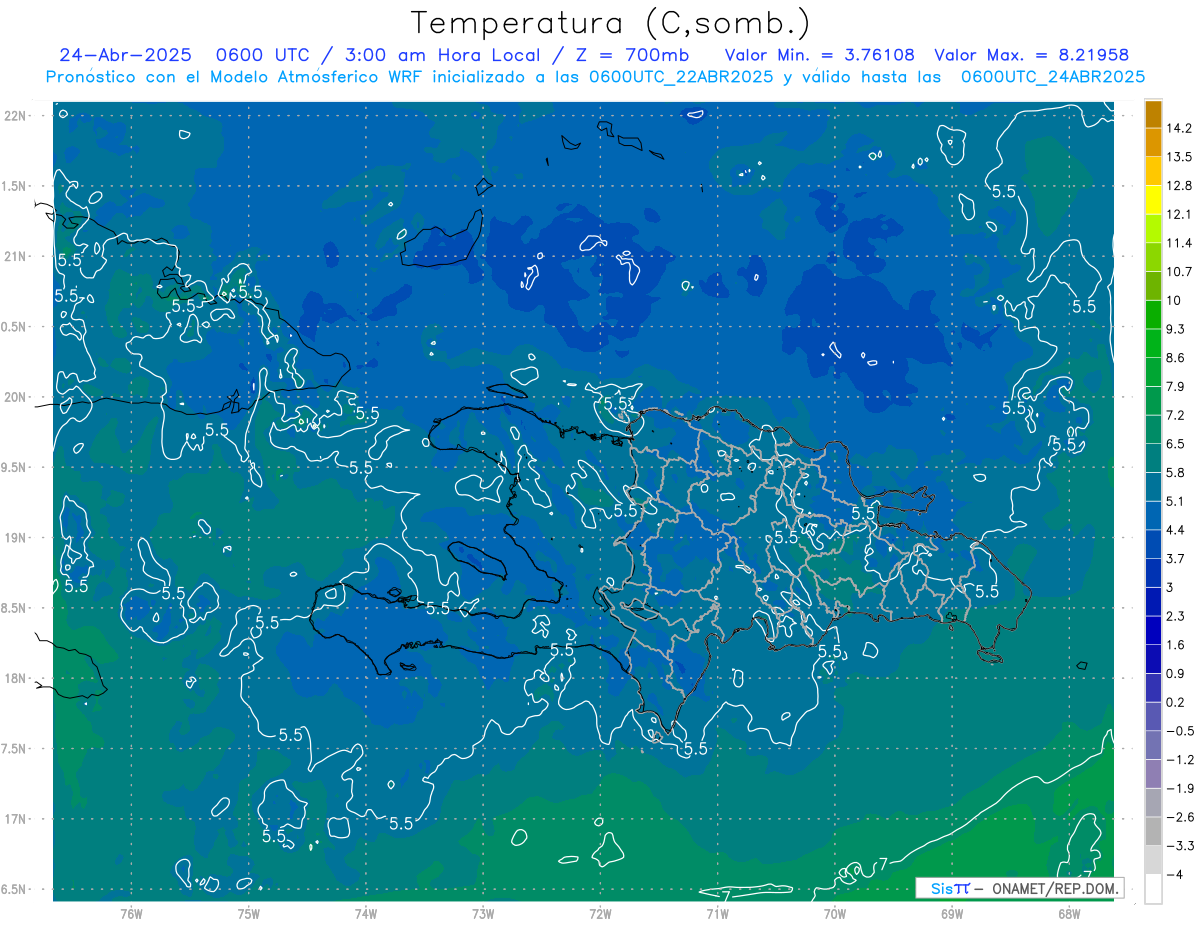Click legend color band between -1.9 and -1.2
This screenshot has width=1200, height=927.
click(1153, 775)
